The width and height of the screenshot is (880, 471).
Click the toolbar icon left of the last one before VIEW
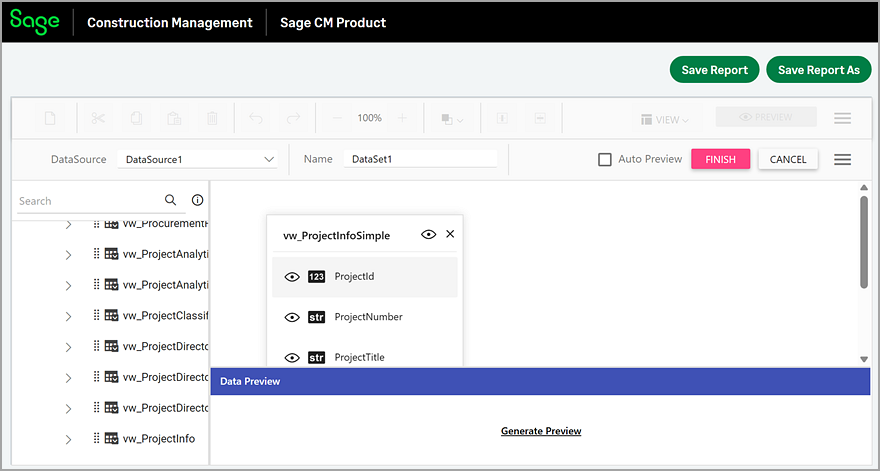point(502,118)
